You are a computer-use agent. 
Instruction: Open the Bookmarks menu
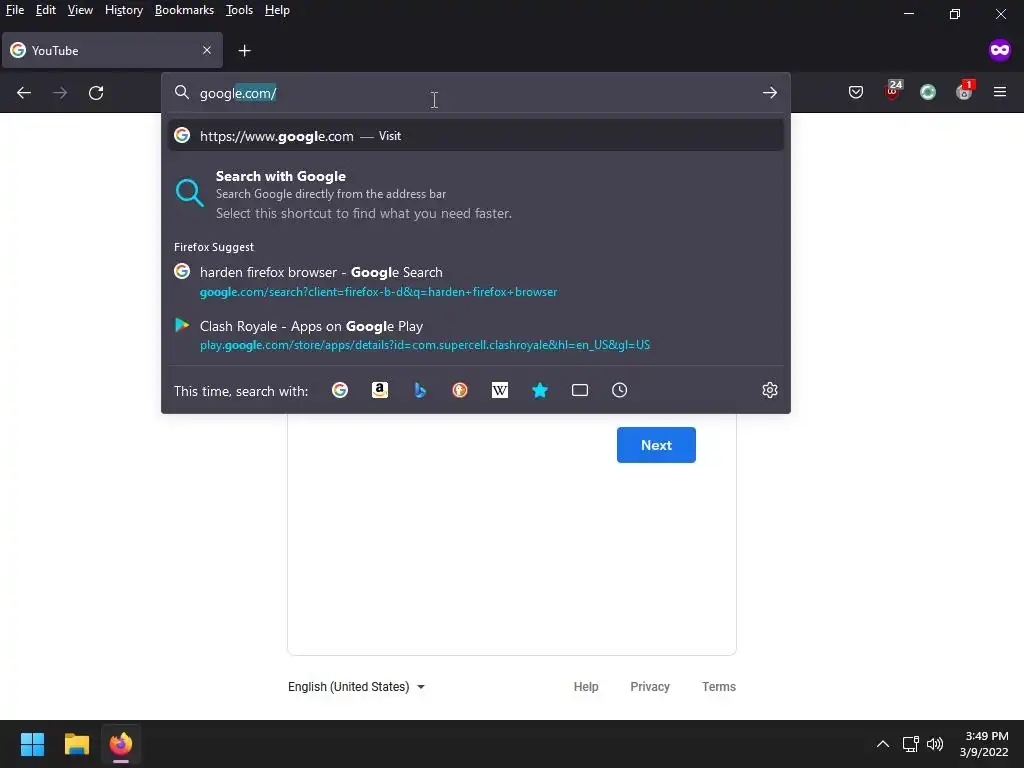184,10
